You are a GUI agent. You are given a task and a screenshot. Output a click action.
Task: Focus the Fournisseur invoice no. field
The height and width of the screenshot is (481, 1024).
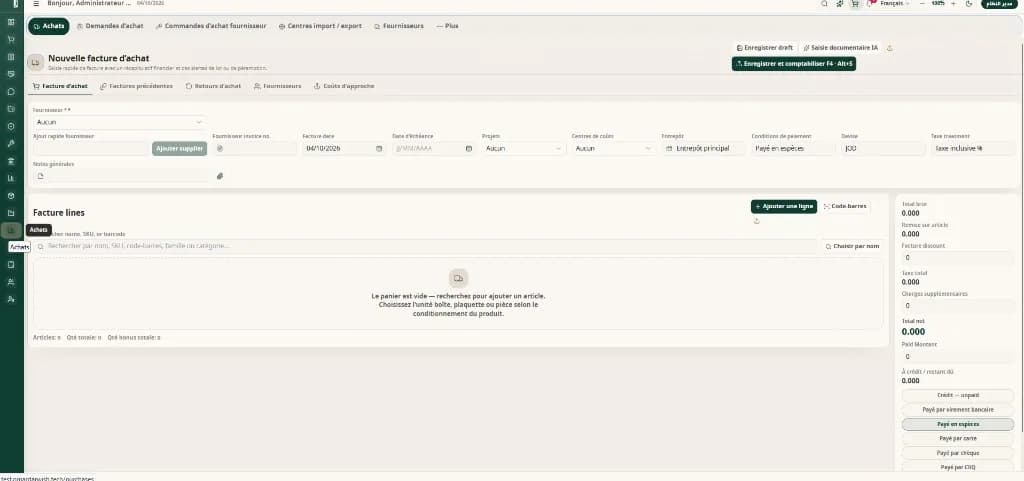point(255,148)
